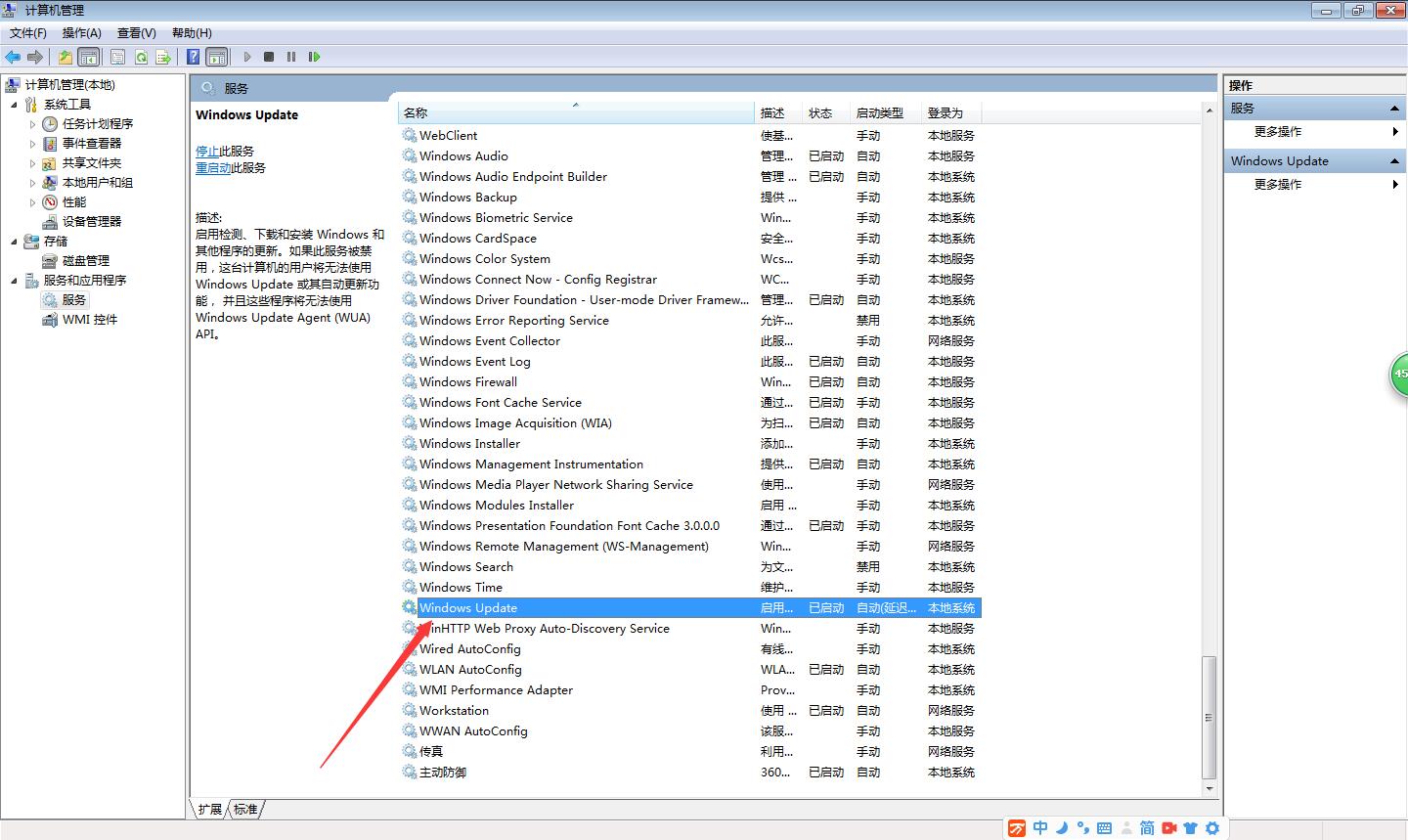Toggle the 中 Chinese input mode icon

[1040, 828]
